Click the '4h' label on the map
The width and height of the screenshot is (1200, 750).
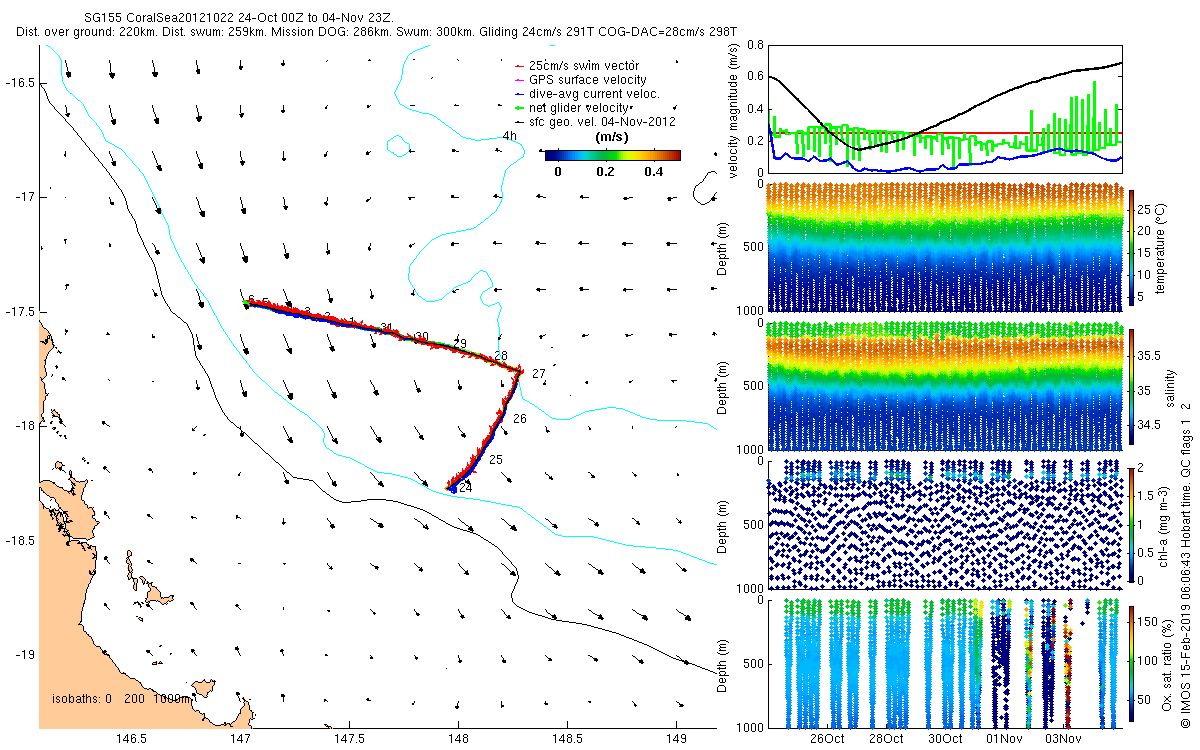pyautogui.click(x=510, y=135)
